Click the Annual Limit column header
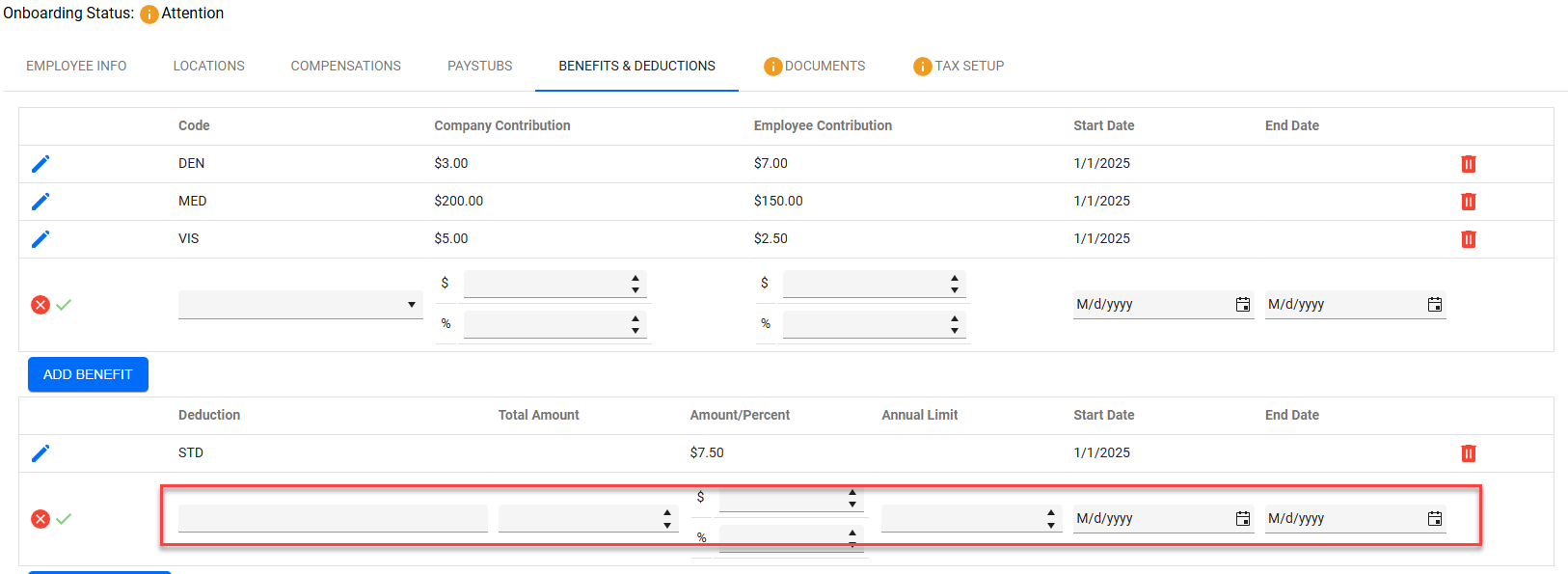Image resolution: width=1568 pixels, height=574 pixels. click(920, 416)
